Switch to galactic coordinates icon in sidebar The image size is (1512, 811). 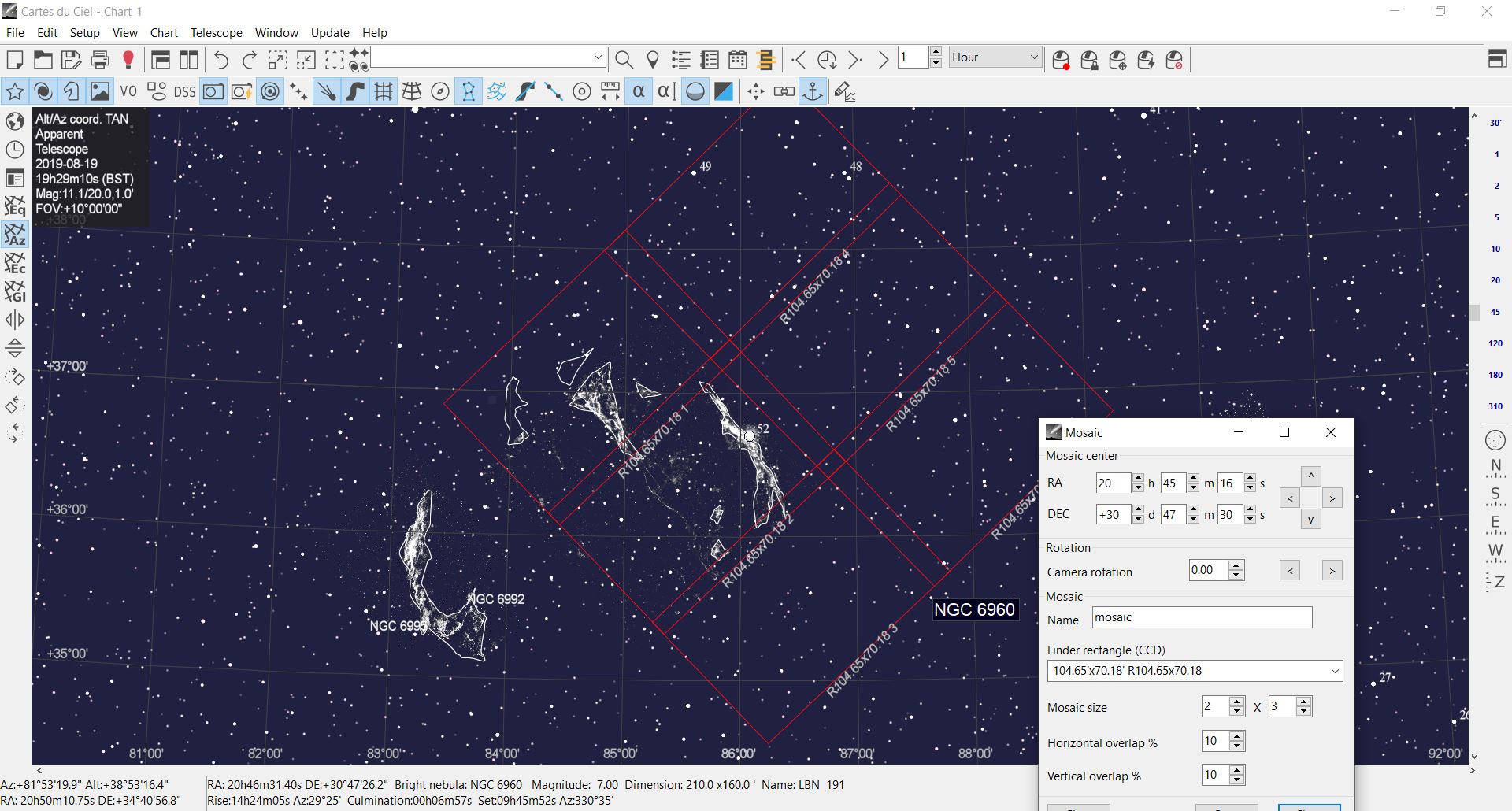[x=15, y=291]
